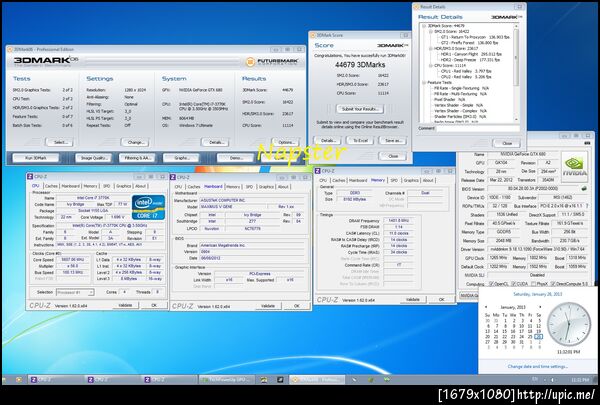Click the volume icon in system tray
600x405 pixels.
[552, 380]
